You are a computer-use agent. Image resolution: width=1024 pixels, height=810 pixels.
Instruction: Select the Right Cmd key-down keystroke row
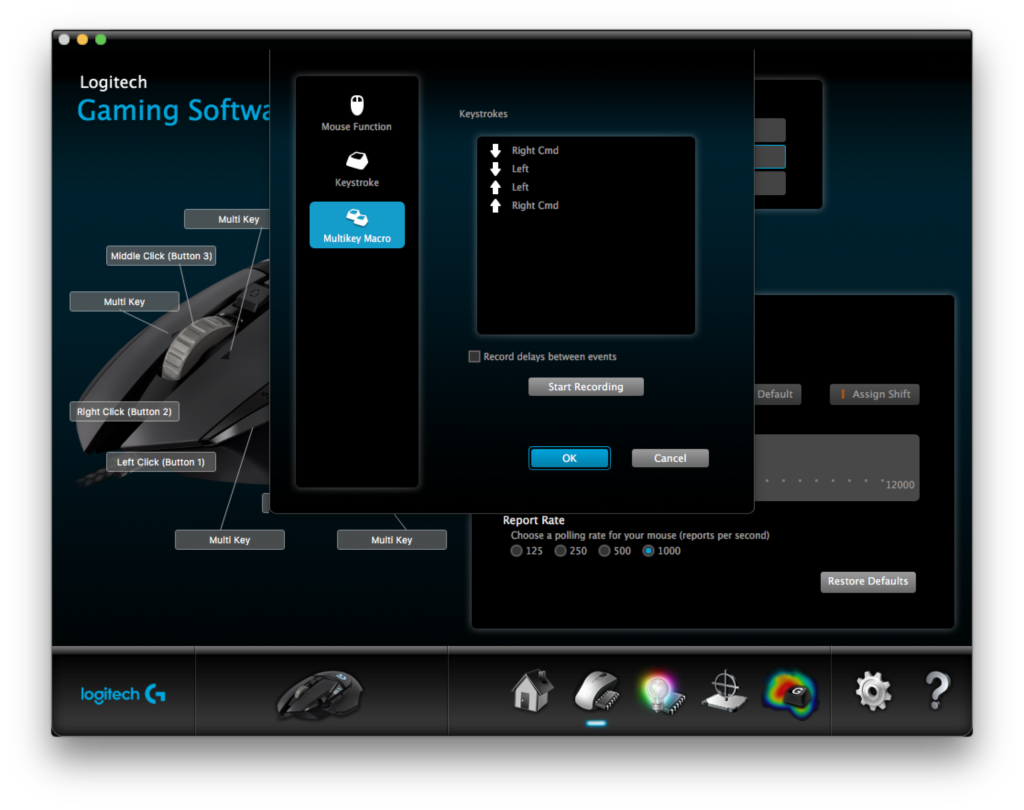[585, 150]
